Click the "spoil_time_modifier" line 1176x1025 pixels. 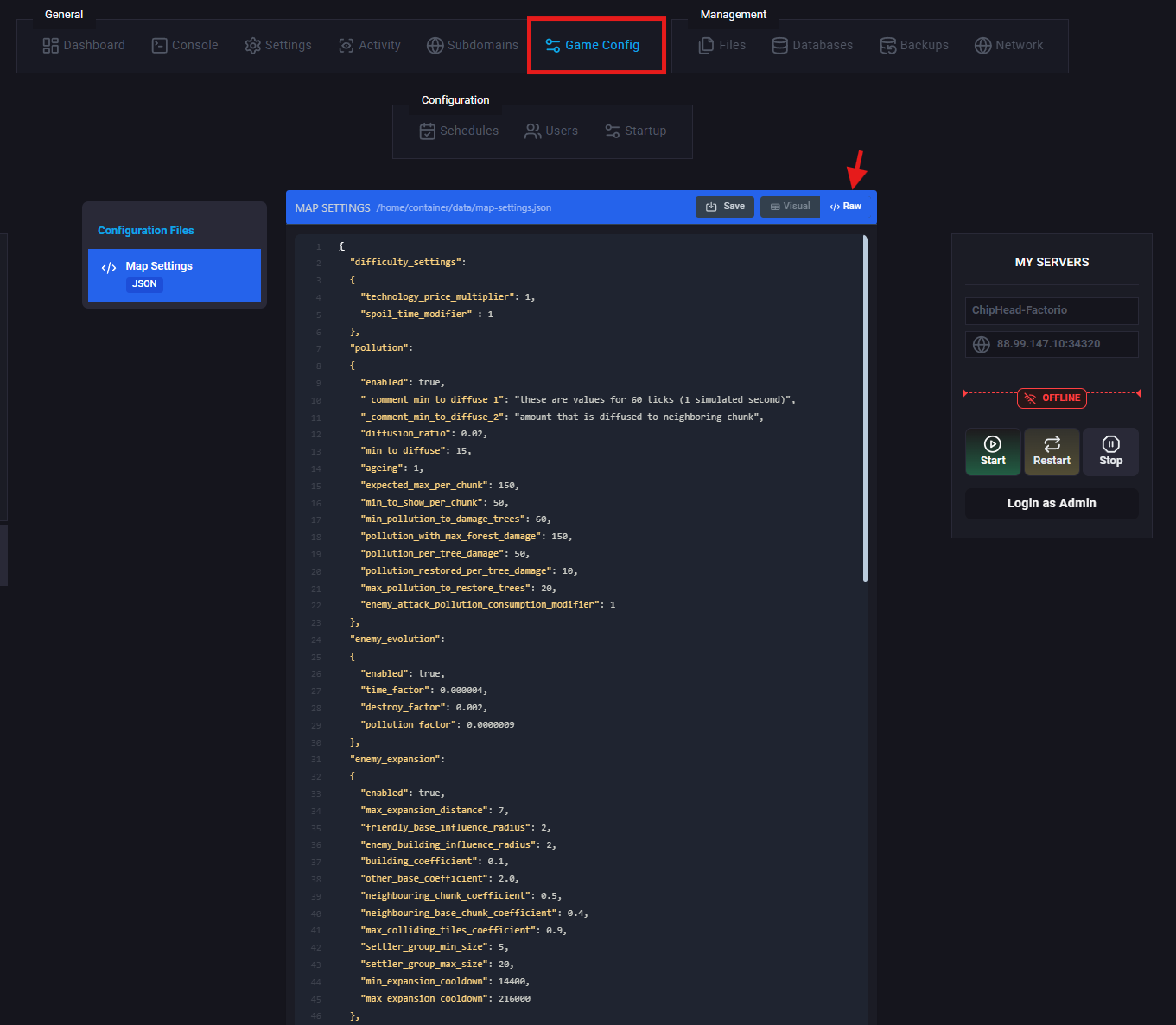click(x=427, y=315)
